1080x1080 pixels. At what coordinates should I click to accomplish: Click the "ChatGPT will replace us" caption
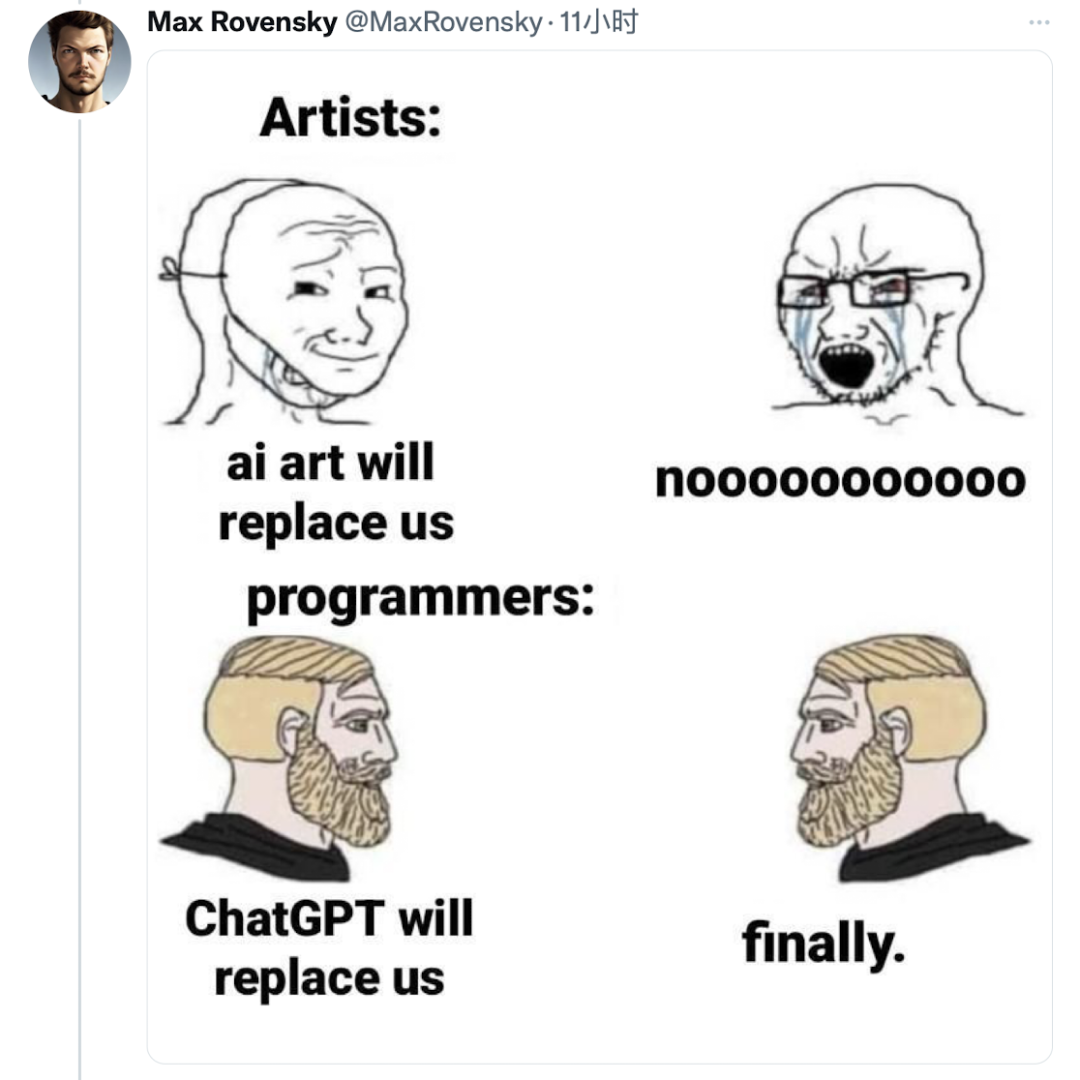pos(330,947)
